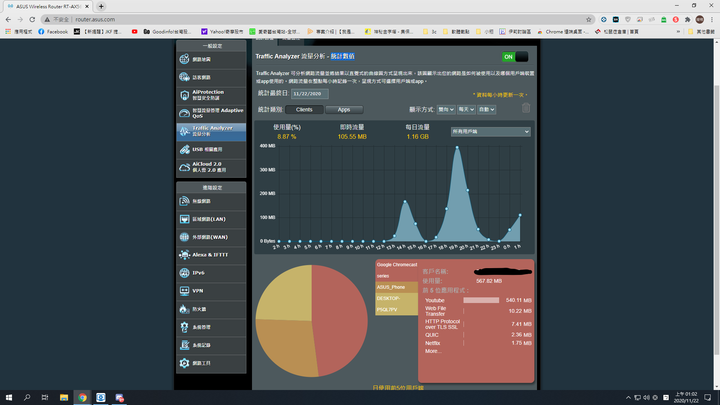Select Google Chromecast series legend entry

397,270
